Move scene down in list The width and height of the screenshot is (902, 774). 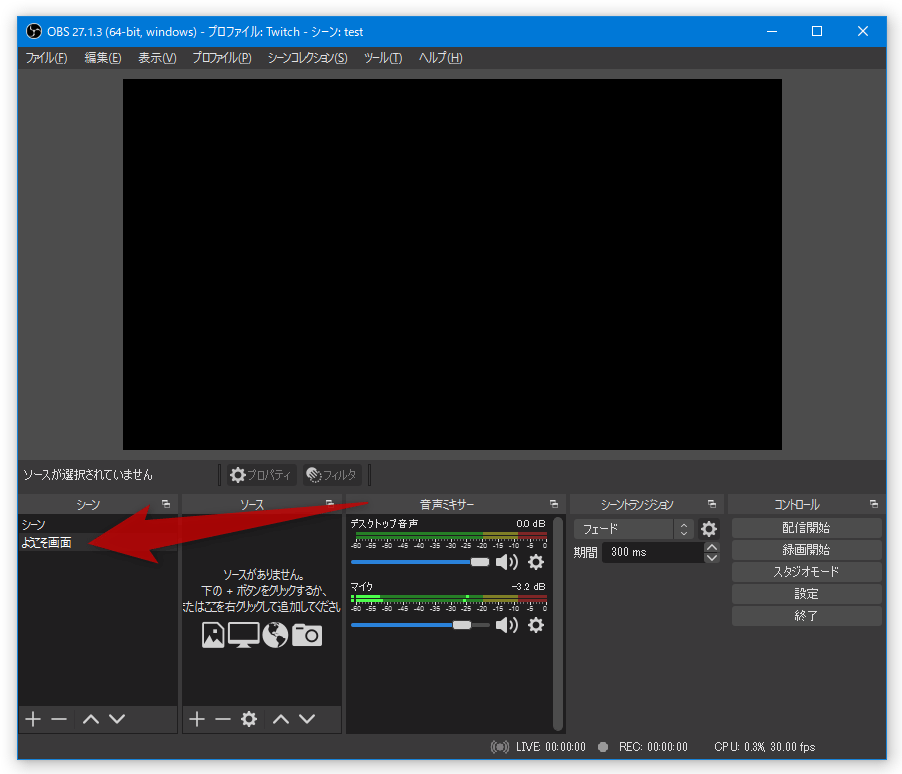pos(117,719)
